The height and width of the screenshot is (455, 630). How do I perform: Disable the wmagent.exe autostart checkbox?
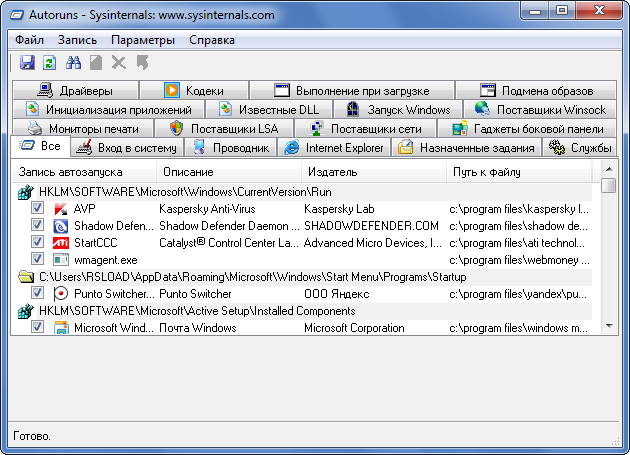click(37, 258)
